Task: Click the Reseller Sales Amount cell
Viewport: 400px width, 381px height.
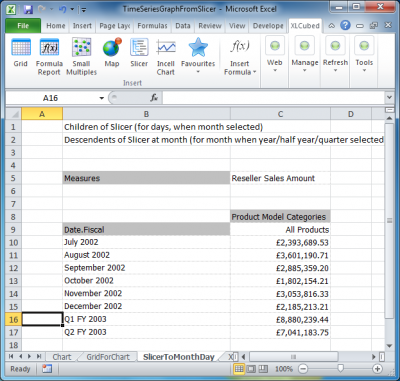Action: [280, 178]
